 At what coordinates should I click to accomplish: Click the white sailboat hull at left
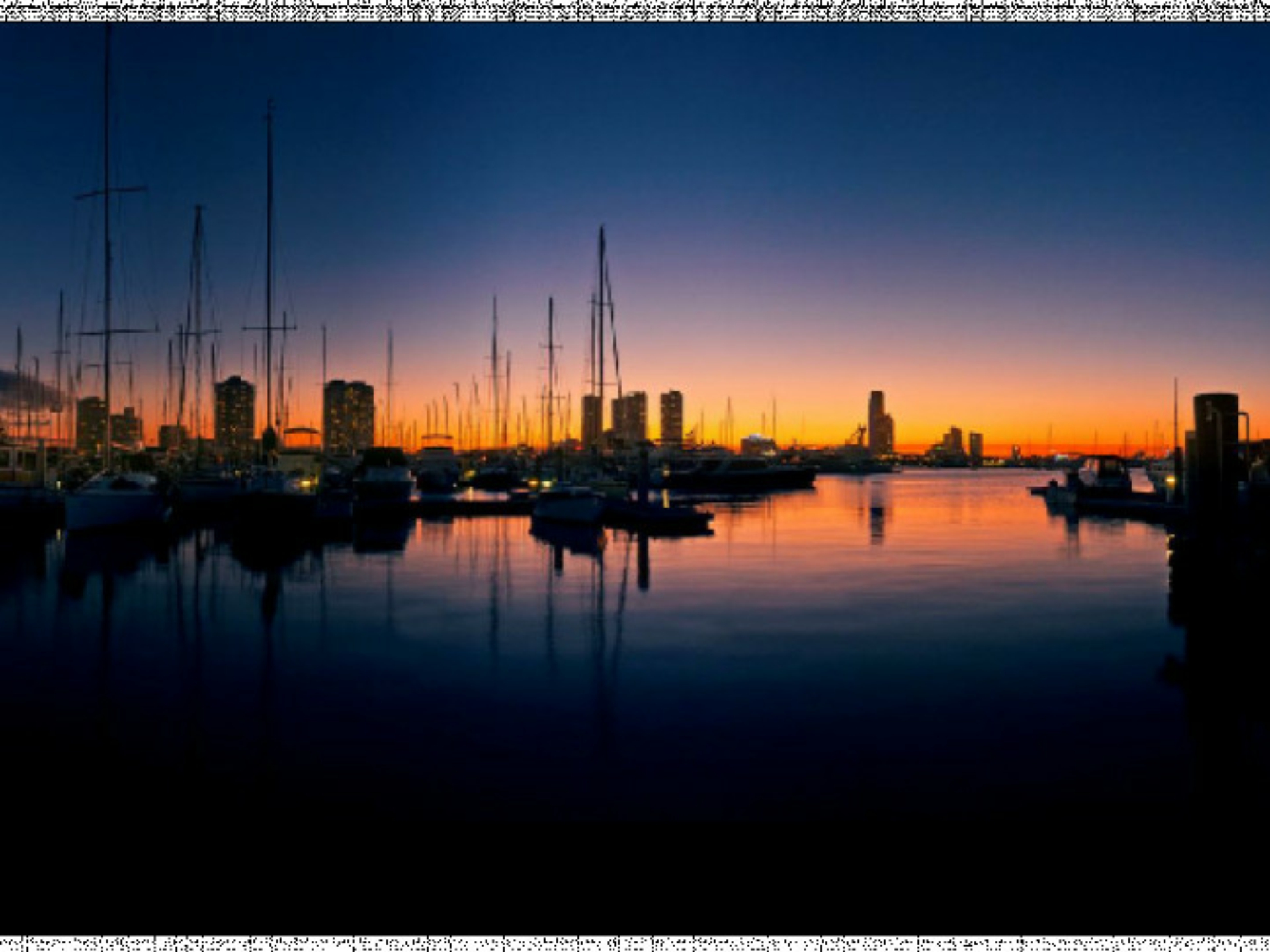coord(115,504)
